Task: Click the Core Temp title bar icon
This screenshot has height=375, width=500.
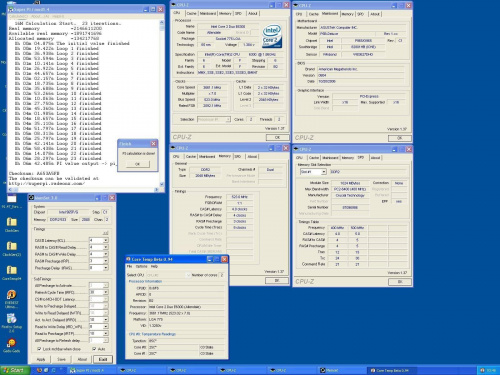Action: point(128,259)
